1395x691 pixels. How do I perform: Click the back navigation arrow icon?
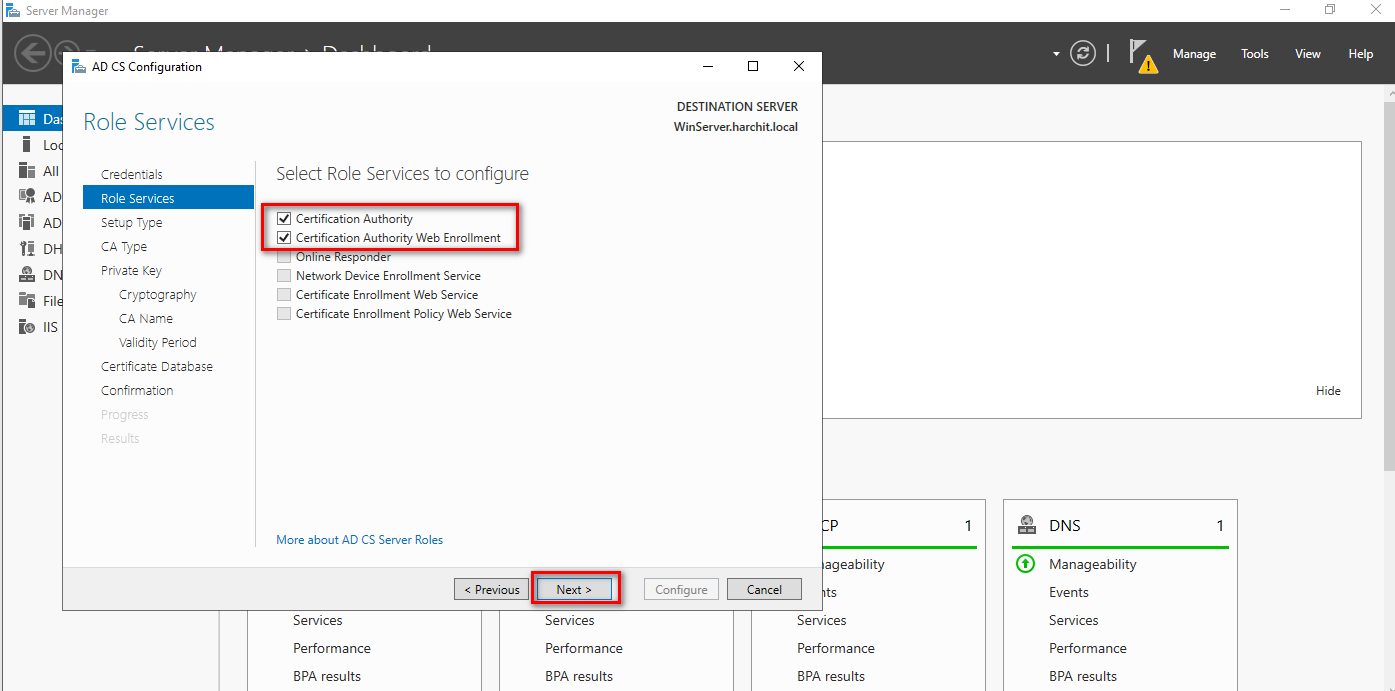tap(32, 54)
